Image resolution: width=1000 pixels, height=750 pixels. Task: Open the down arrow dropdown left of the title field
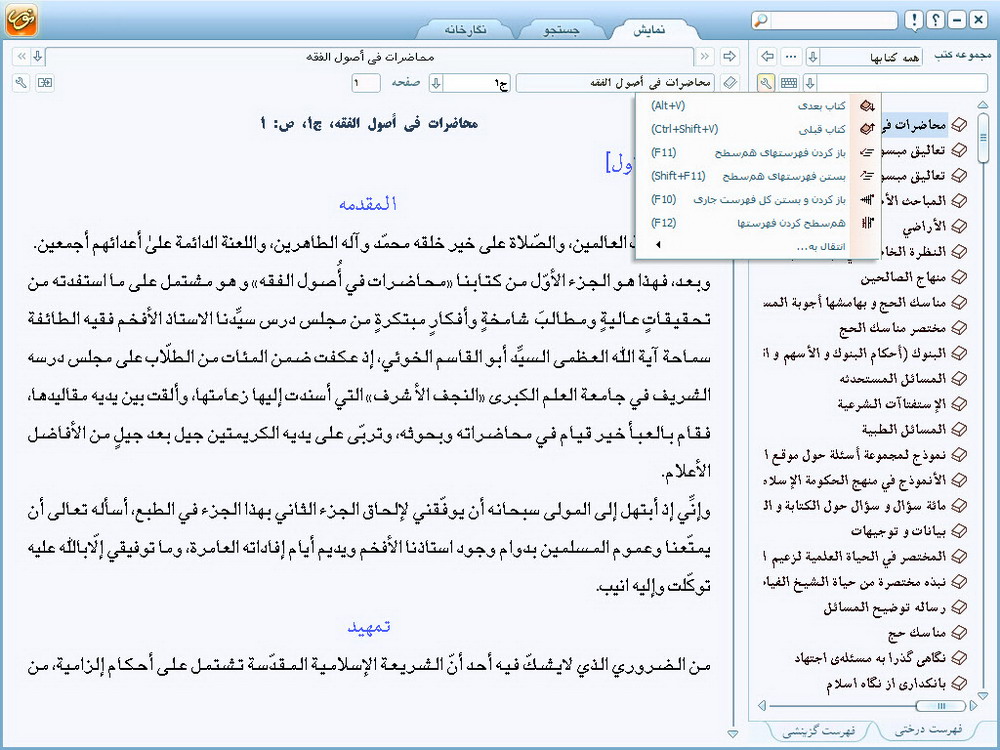pos(38,56)
